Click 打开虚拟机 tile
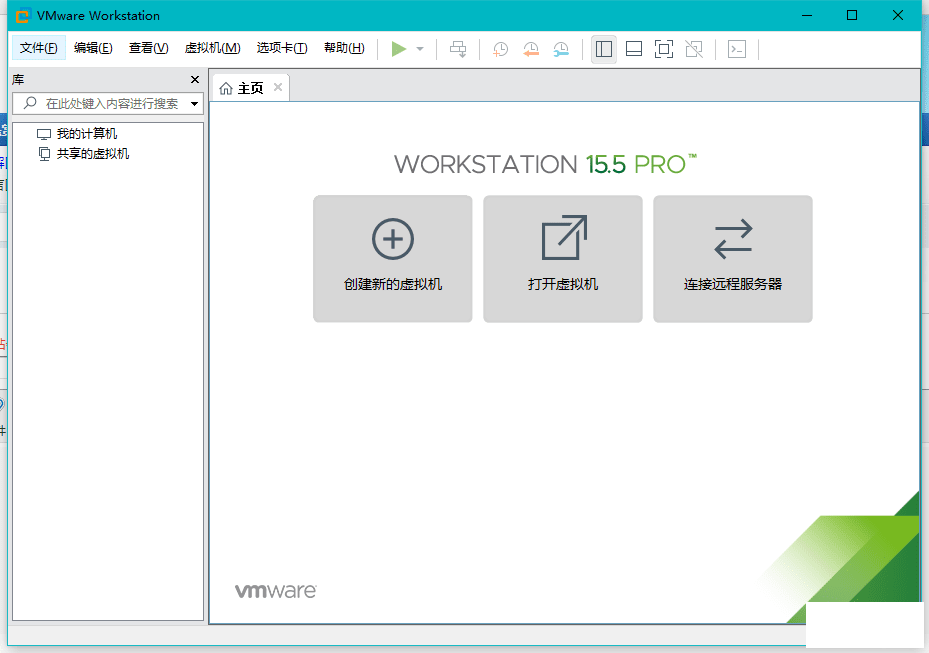The width and height of the screenshot is (929, 653). pyautogui.click(x=563, y=259)
